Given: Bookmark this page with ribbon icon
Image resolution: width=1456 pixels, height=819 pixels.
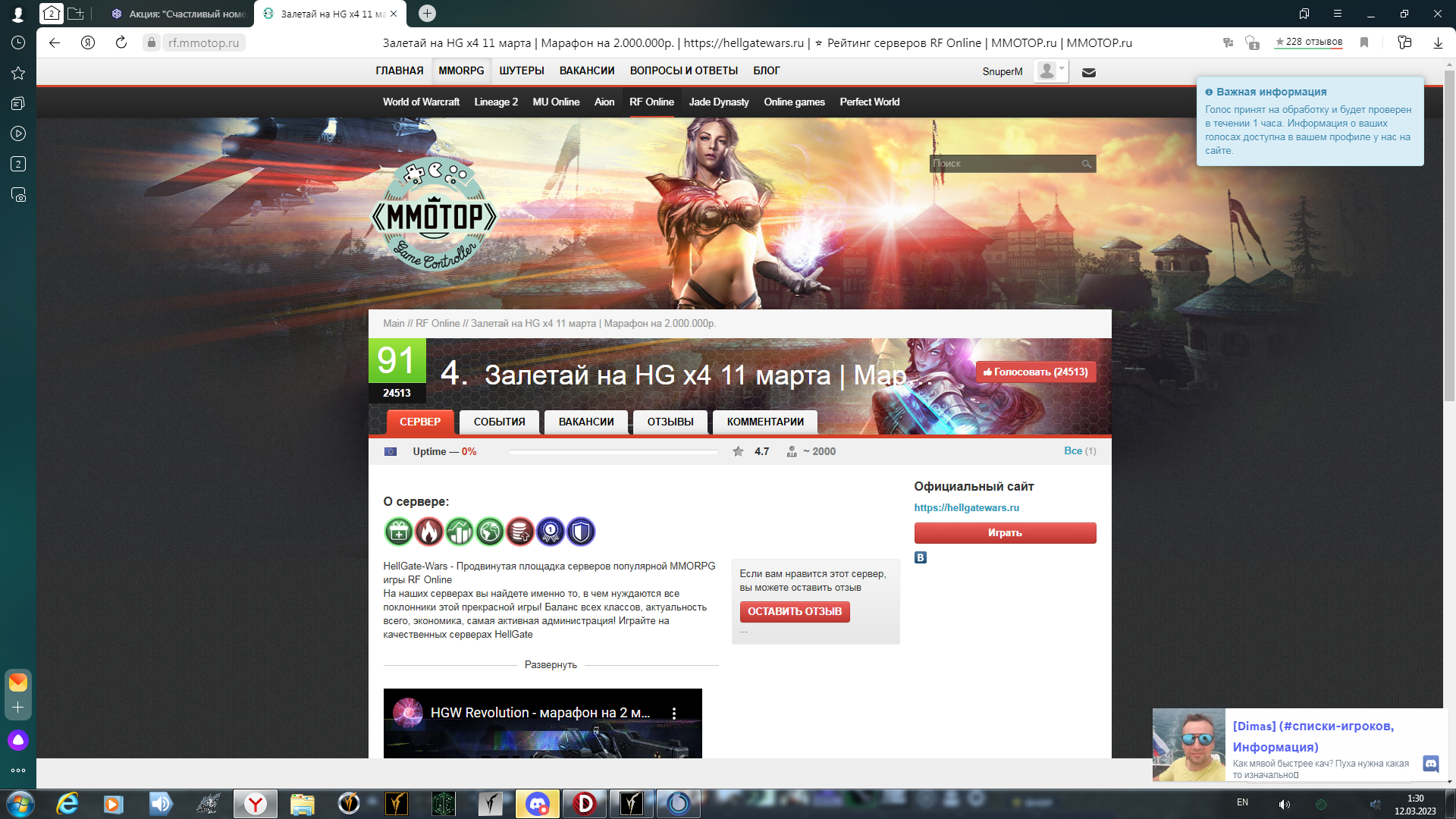Looking at the screenshot, I should pos(1364,42).
